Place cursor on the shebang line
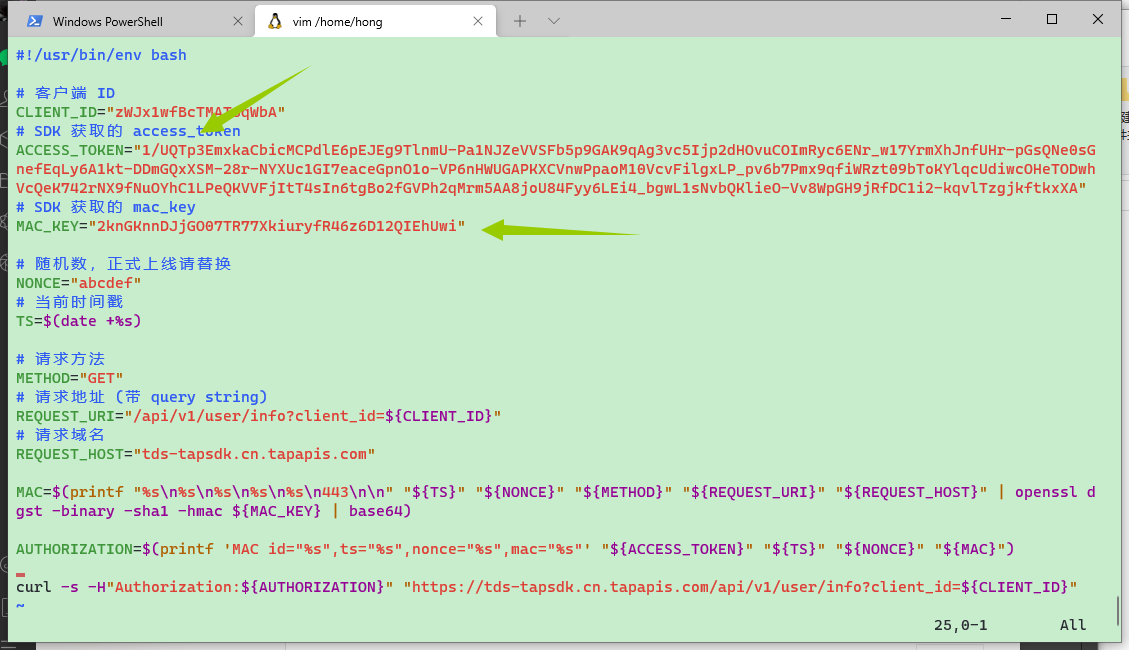 (x=101, y=55)
